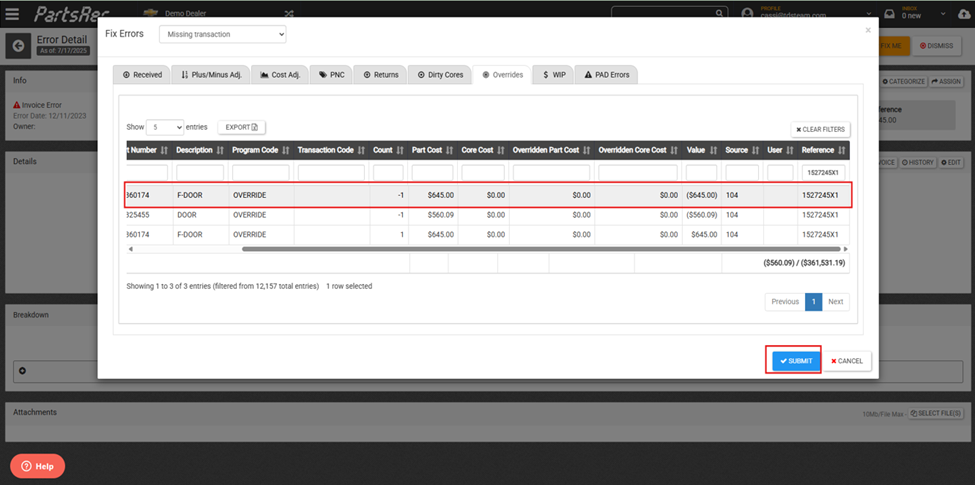Sort table by Transaction Code column

(331, 150)
